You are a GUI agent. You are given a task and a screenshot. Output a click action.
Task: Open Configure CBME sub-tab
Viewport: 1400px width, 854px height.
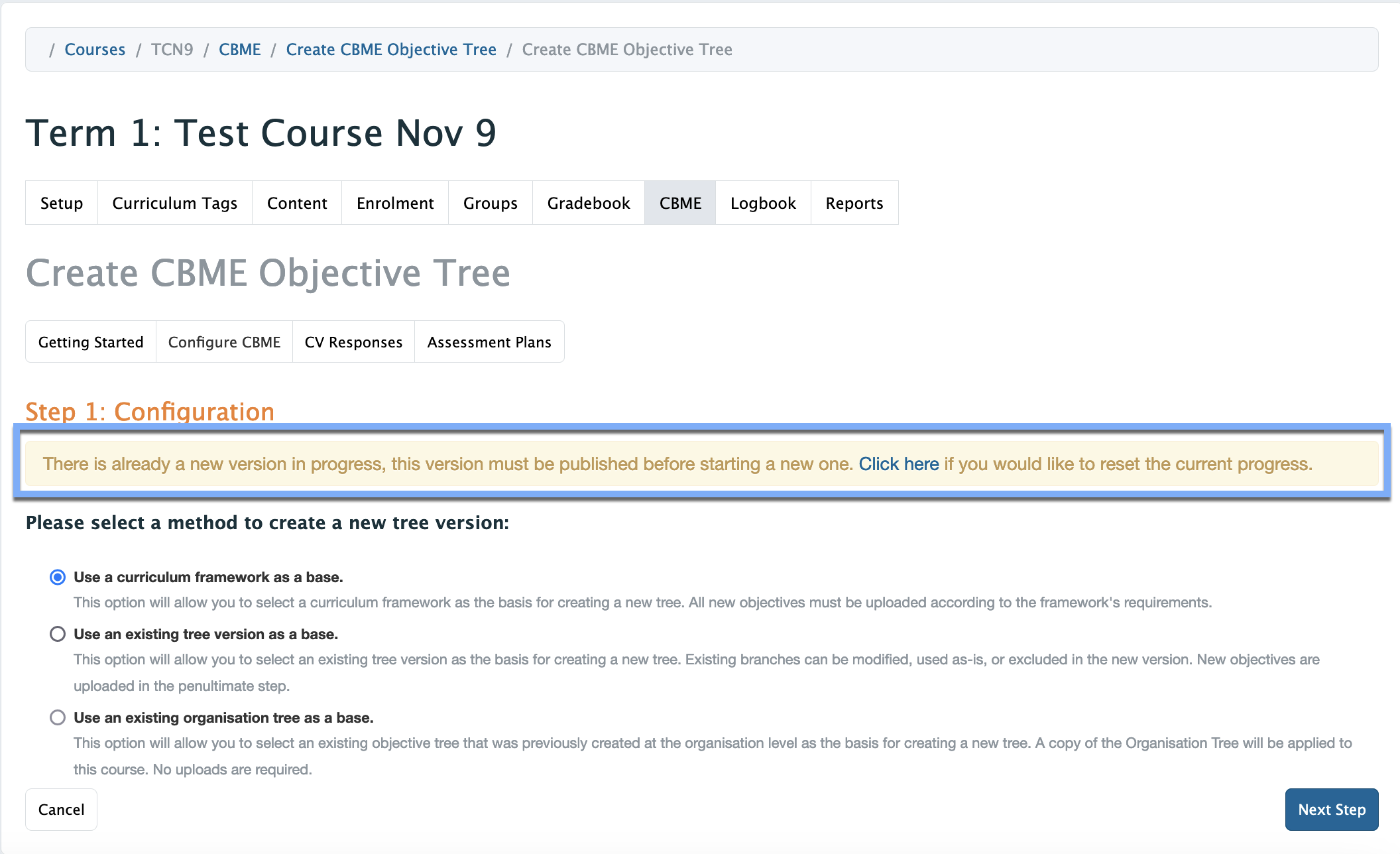pyautogui.click(x=224, y=342)
